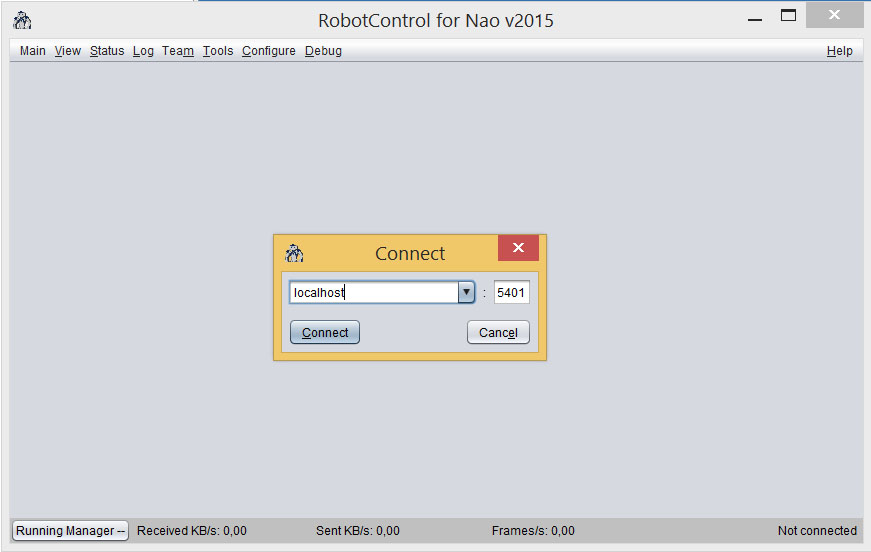This screenshot has height=552, width=871.
Task: Click the Connect button in dialog
Action: (x=325, y=332)
